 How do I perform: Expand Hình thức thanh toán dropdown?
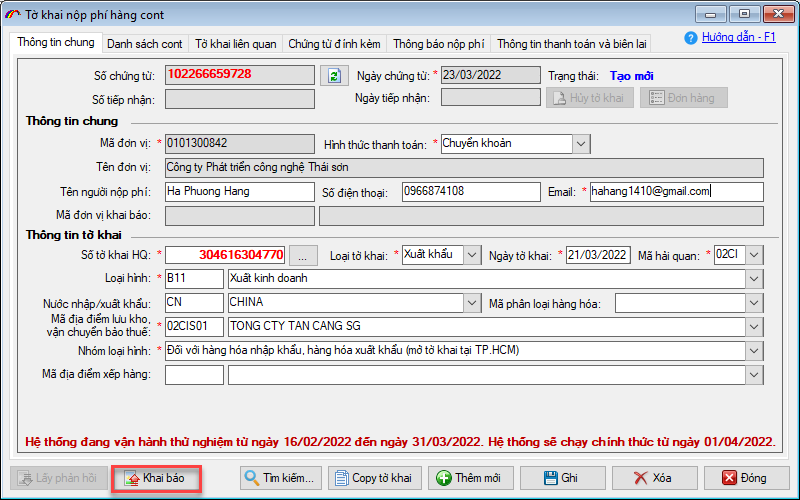pyautogui.click(x=581, y=144)
